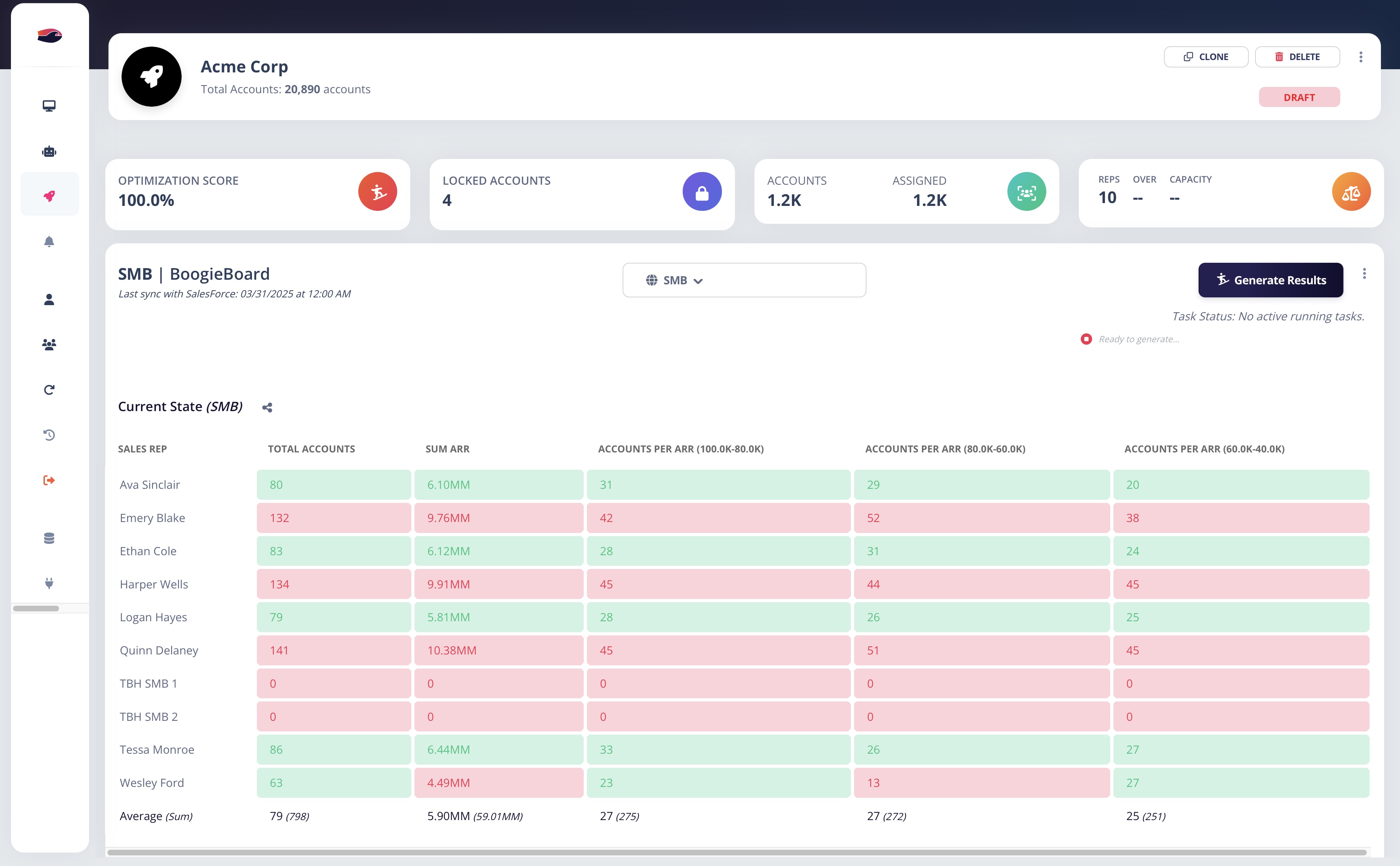Open the history clock sidebar icon
The height and width of the screenshot is (866, 1400).
49,435
